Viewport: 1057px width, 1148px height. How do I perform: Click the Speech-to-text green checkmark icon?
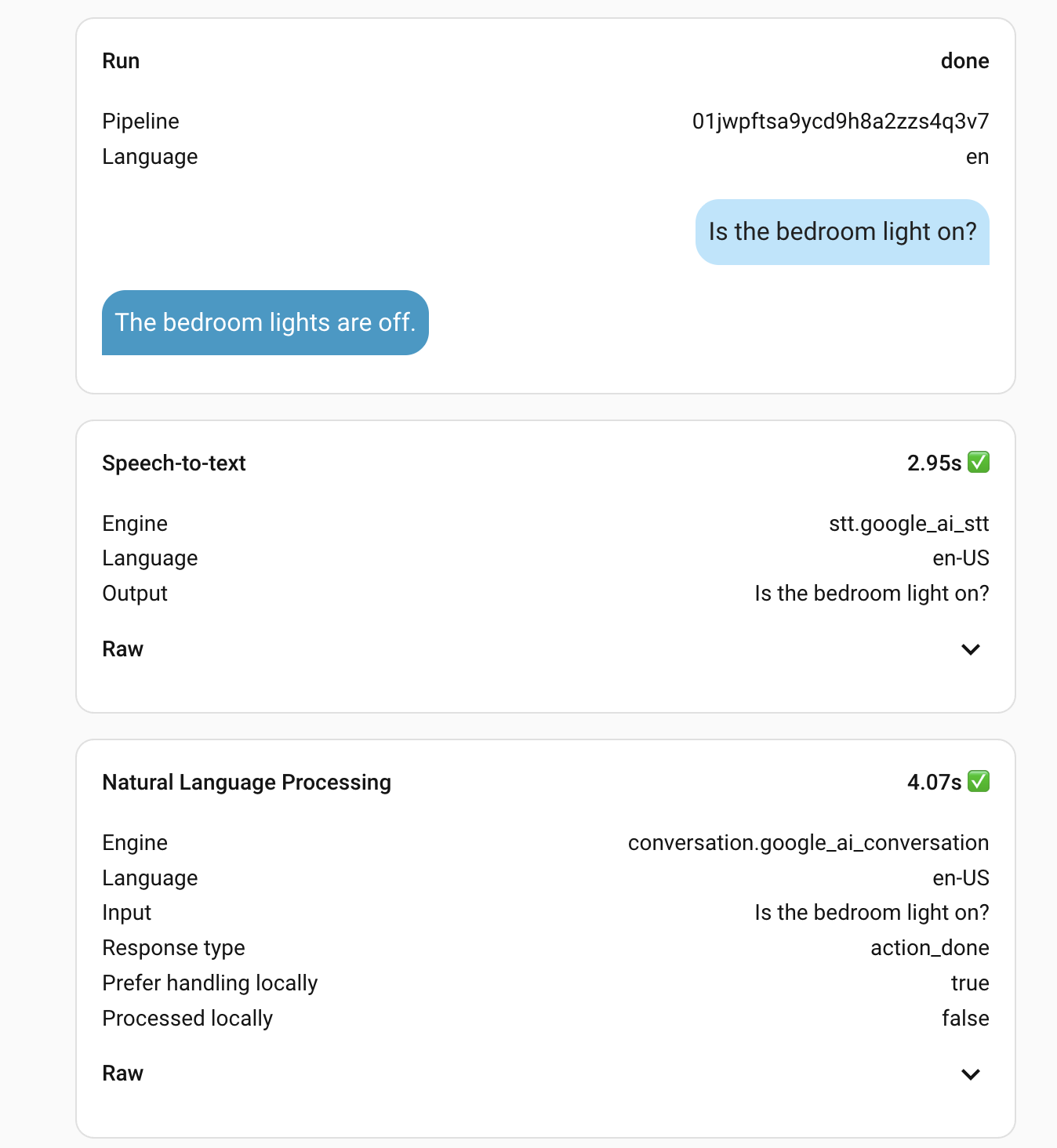978,463
